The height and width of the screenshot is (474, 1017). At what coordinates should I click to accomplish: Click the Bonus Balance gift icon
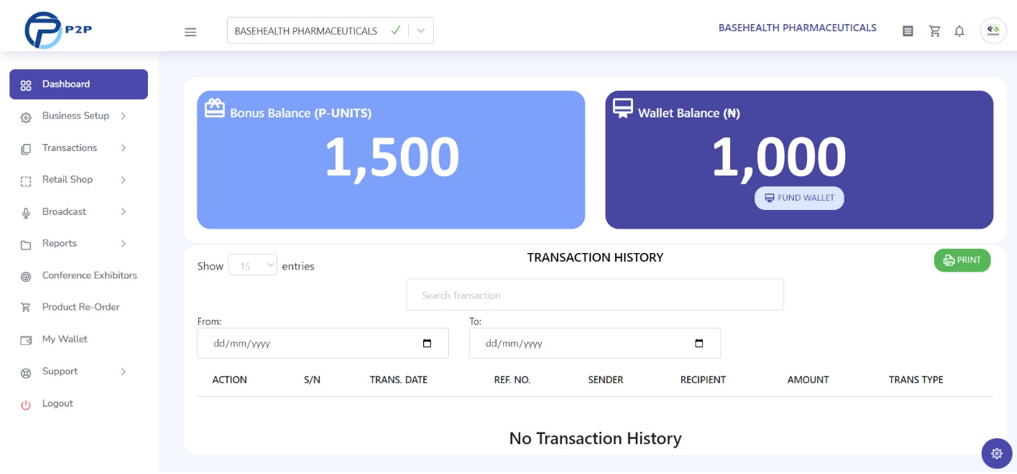tap(215, 107)
